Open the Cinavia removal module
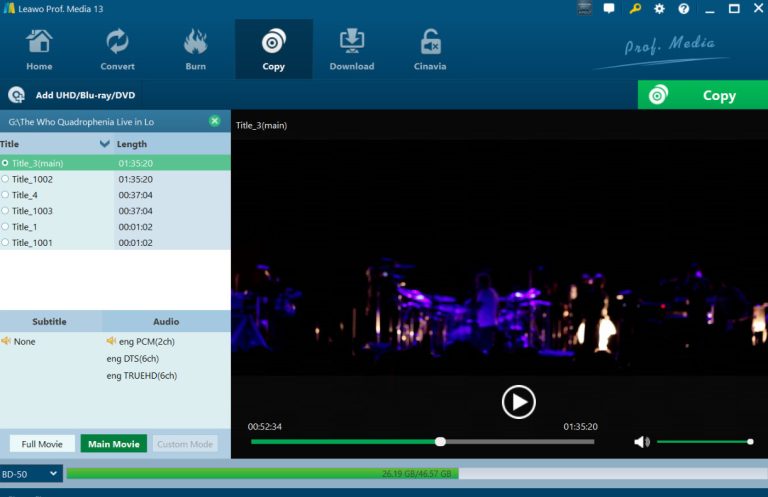This screenshot has height=497, width=768. click(x=430, y=50)
